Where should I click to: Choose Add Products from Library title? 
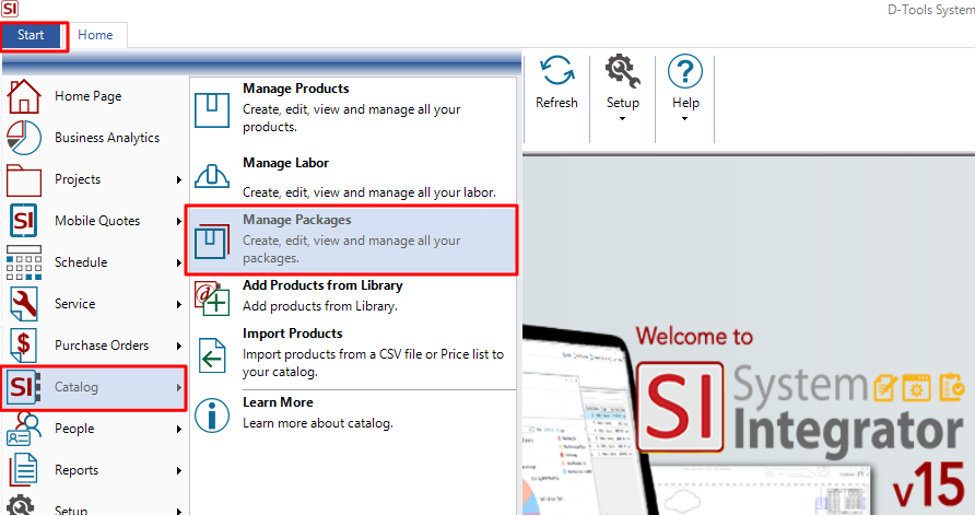(323, 285)
